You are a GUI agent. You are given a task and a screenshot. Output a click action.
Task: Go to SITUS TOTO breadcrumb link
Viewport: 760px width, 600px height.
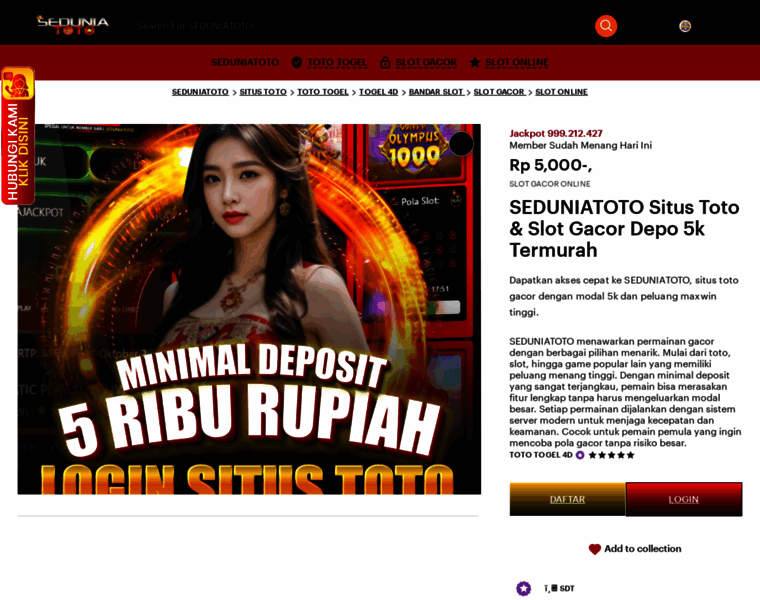click(x=263, y=92)
